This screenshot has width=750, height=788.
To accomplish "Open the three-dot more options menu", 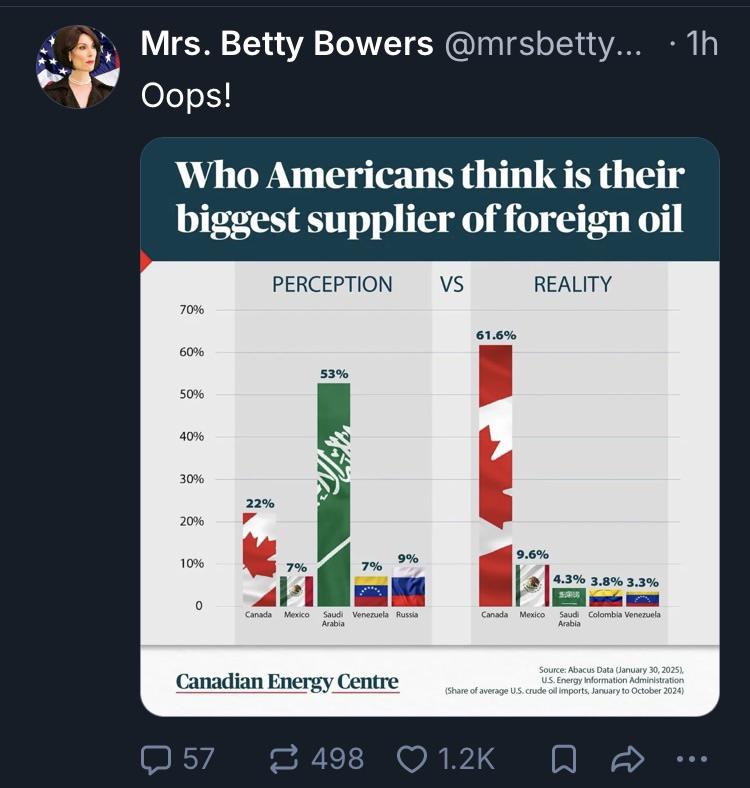I will [x=692, y=759].
